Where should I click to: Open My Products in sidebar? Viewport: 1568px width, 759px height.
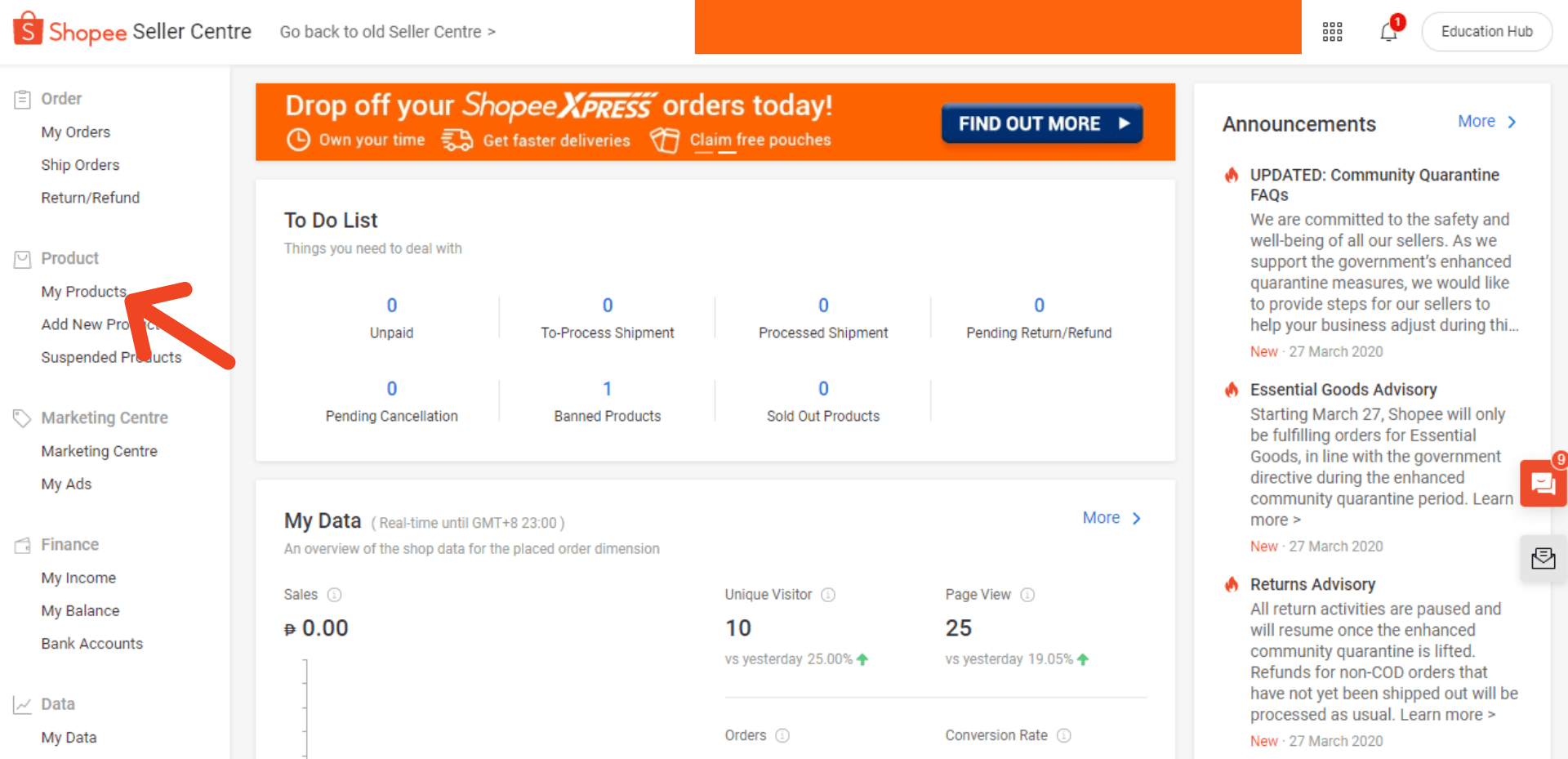84,292
